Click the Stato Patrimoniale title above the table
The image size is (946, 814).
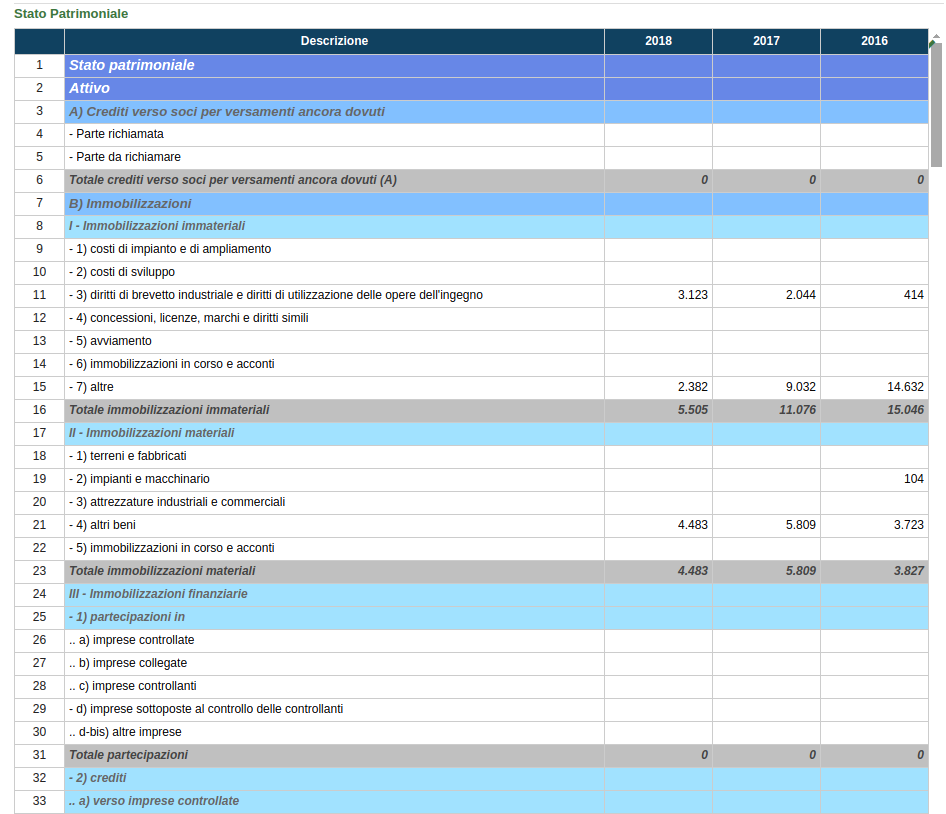(x=71, y=14)
